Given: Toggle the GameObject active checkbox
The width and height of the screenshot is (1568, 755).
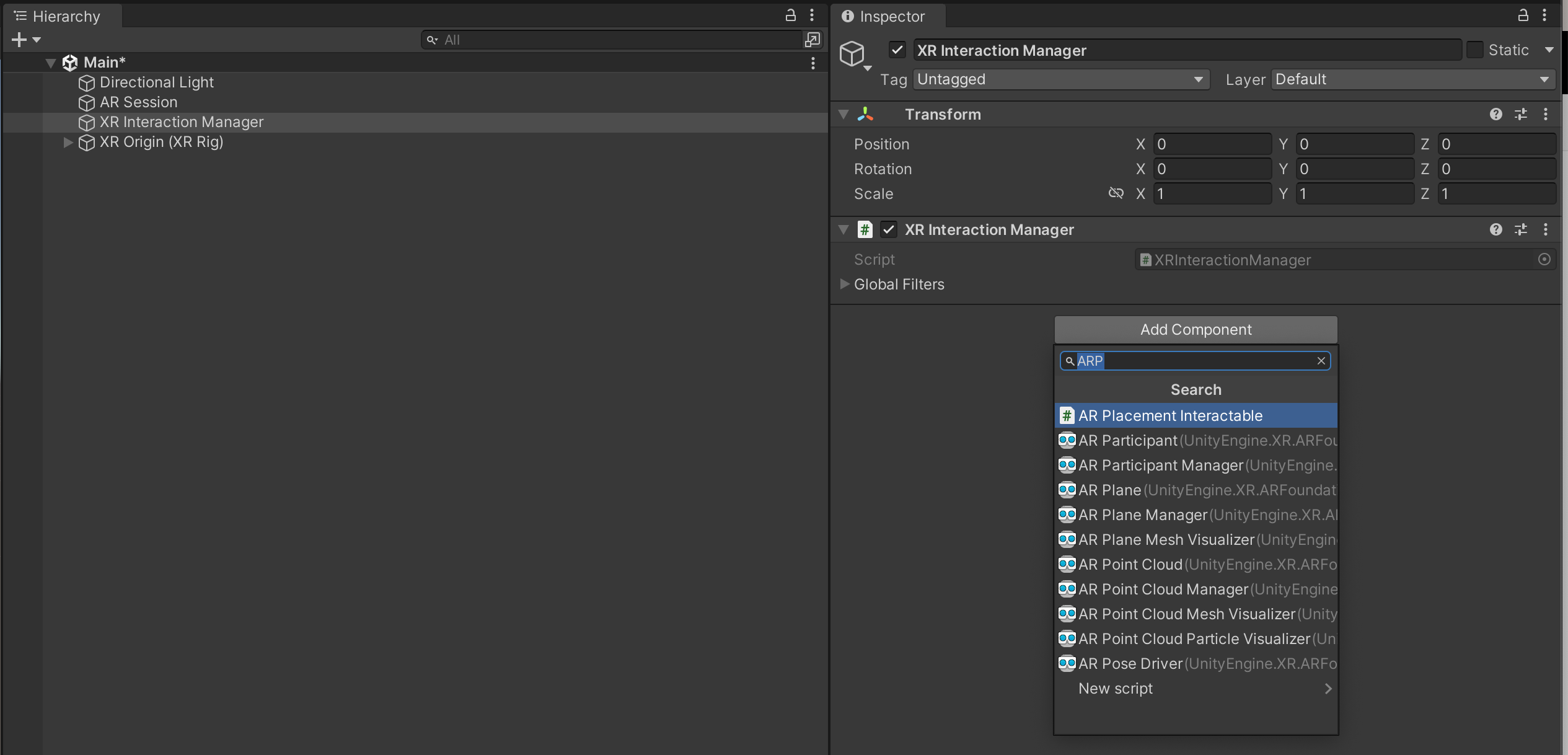Looking at the screenshot, I should point(897,50).
